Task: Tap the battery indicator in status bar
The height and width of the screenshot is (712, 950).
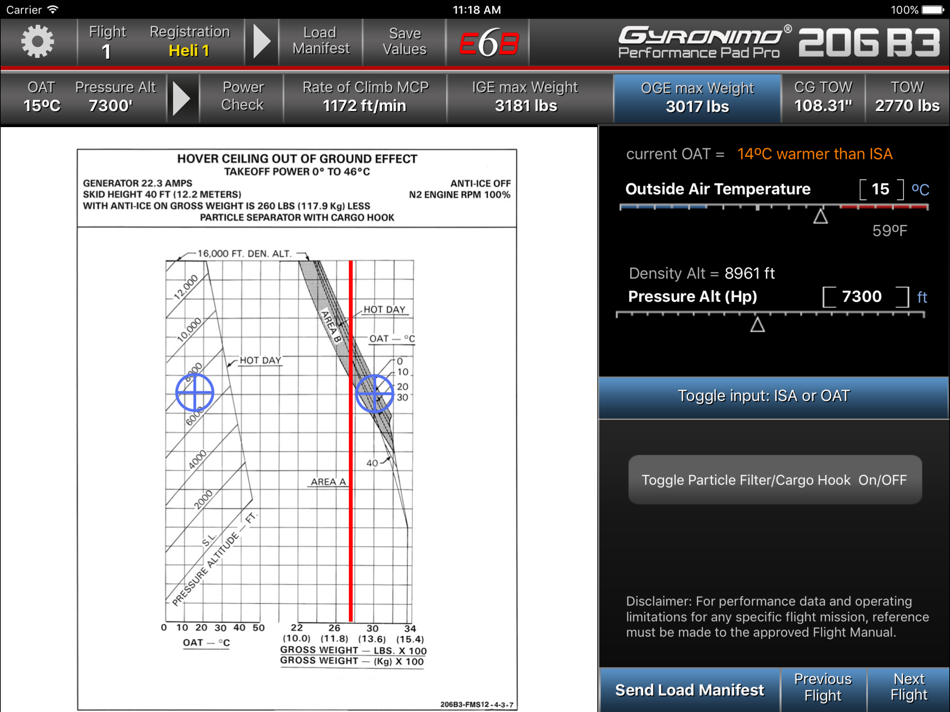Action: point(931,10)
